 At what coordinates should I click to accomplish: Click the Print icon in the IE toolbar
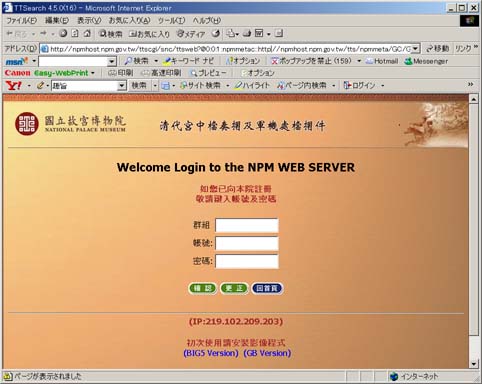pyautogui.click(x=247, y=33)
